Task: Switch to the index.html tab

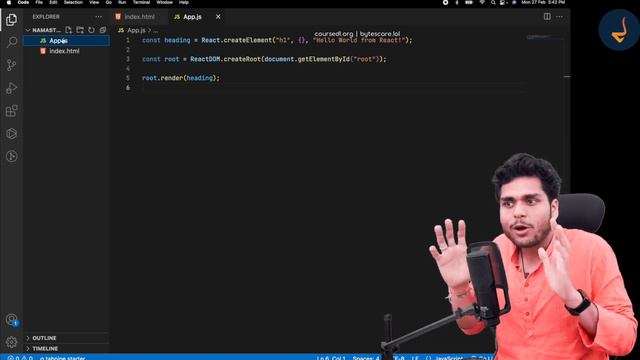Action: point(140,17)
